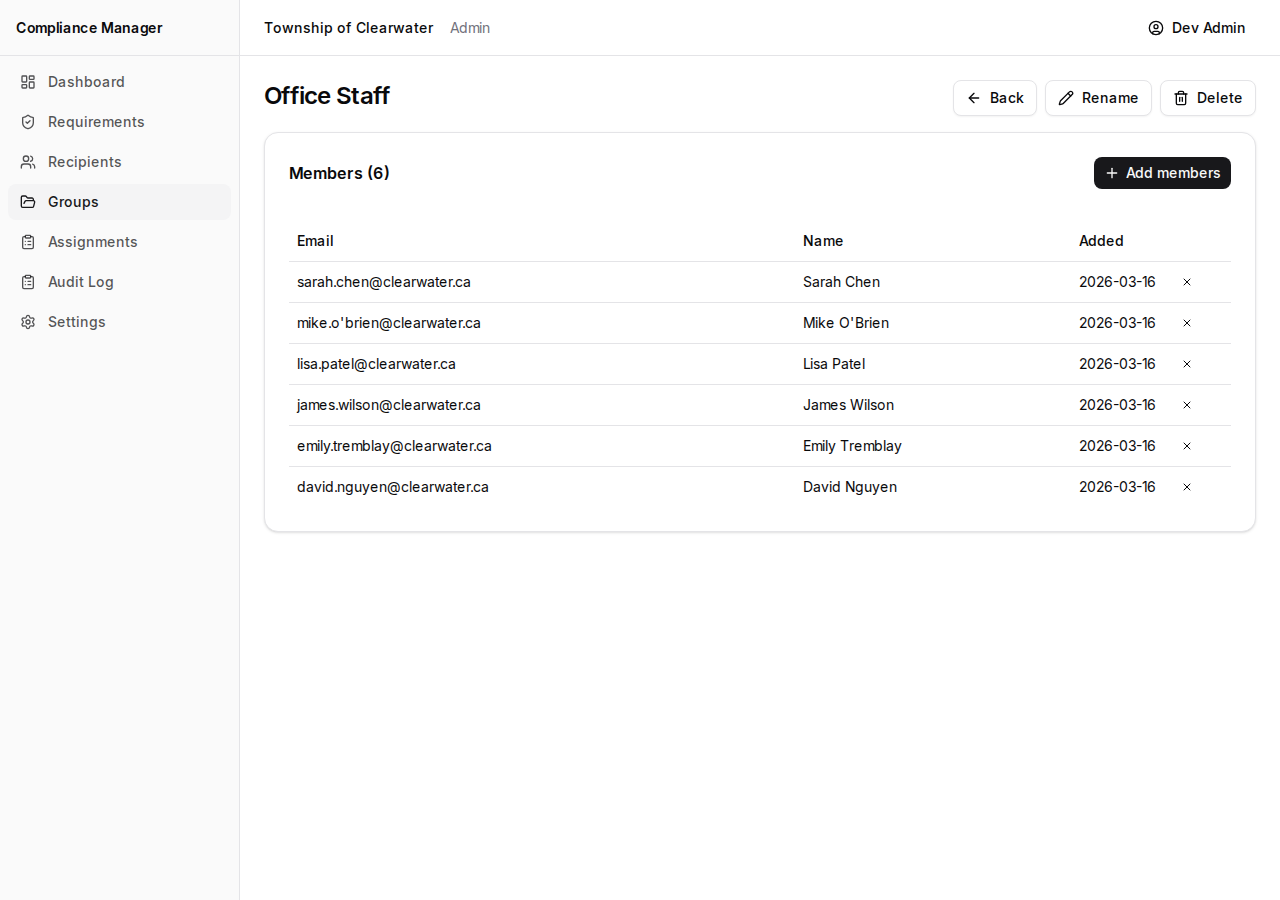Click the Back button
1280x900 pixels.
point(995,98)
